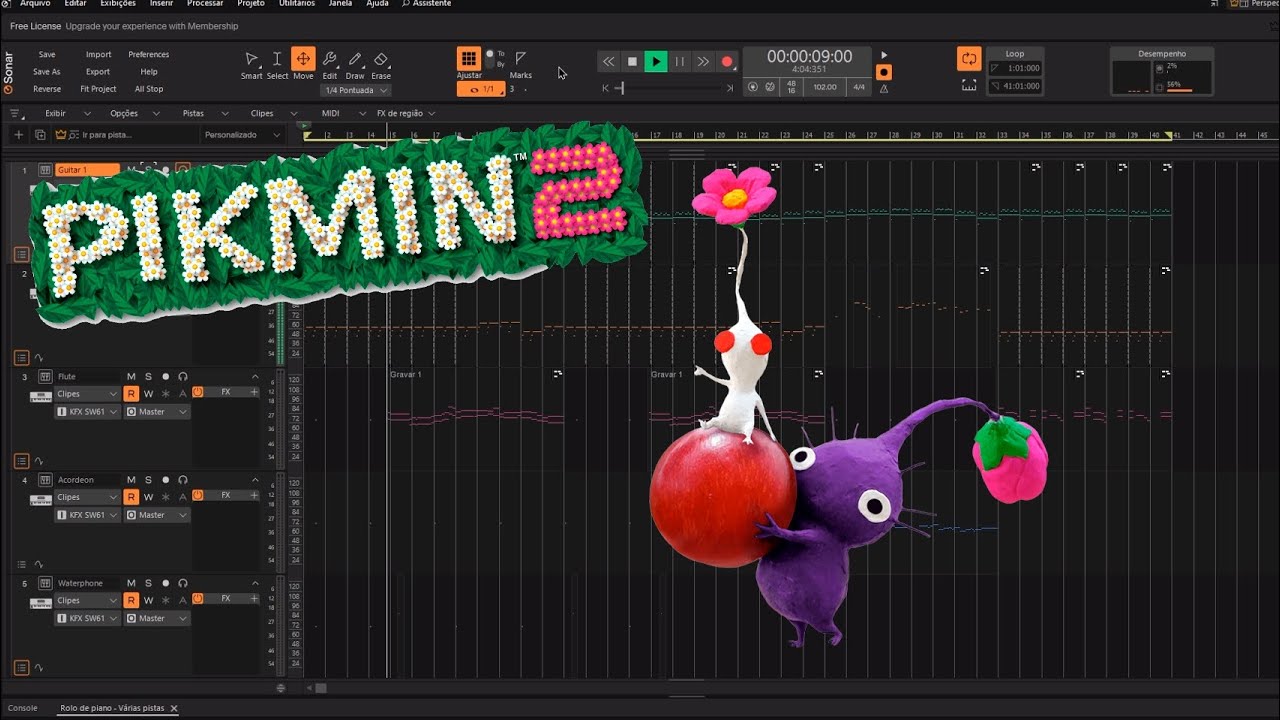Click the add track plus icon
The width and height of the screenshot is (1280, 720).
18,134
